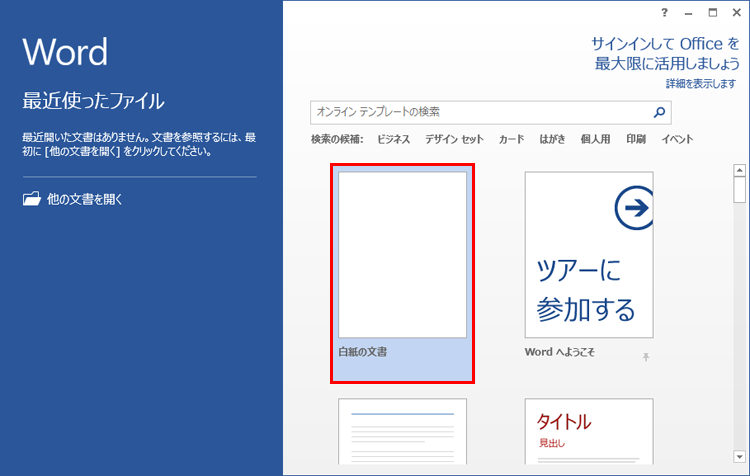The width and height of the screenshot is (750, 476).
Task: Select the ビジネス search suggestion
Action: click(x=393, y=139)
